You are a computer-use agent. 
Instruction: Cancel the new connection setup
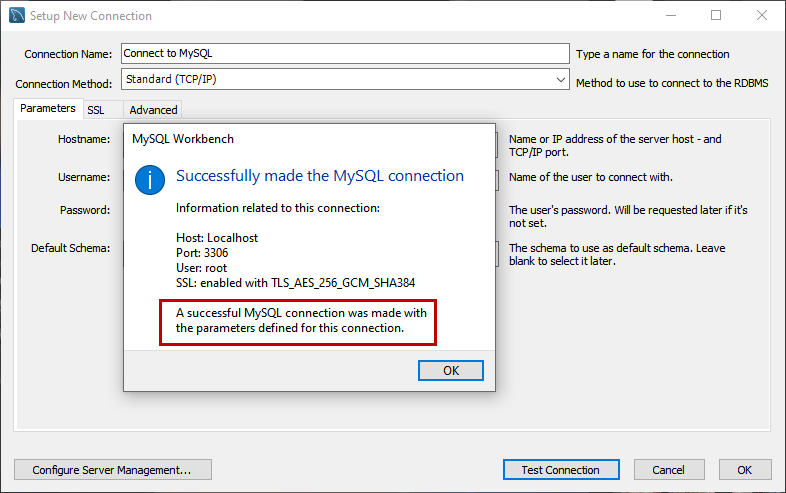[x=668, y=469]
